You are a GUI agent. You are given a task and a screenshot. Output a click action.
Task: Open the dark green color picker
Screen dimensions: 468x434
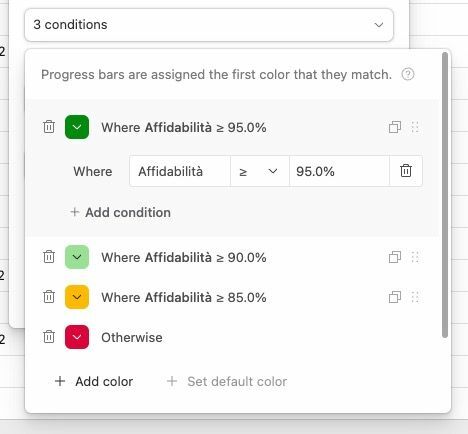[x=77, y=127]
